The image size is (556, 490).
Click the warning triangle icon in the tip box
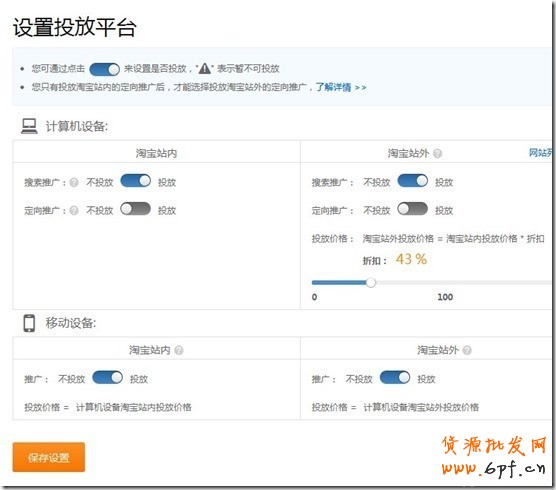[x=205, y=68]
